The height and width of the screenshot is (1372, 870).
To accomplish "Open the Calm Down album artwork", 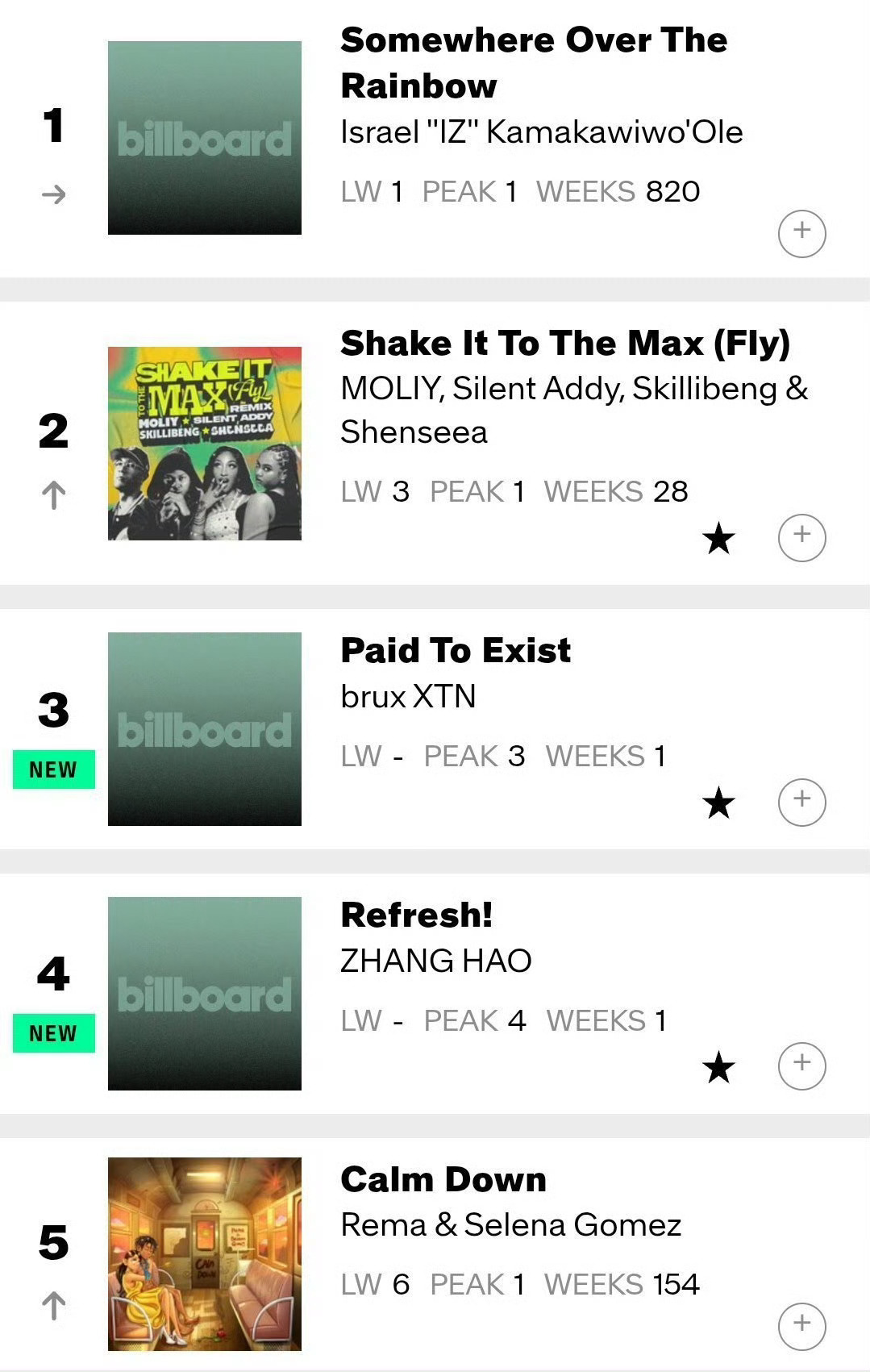I will pos(205,1253).
